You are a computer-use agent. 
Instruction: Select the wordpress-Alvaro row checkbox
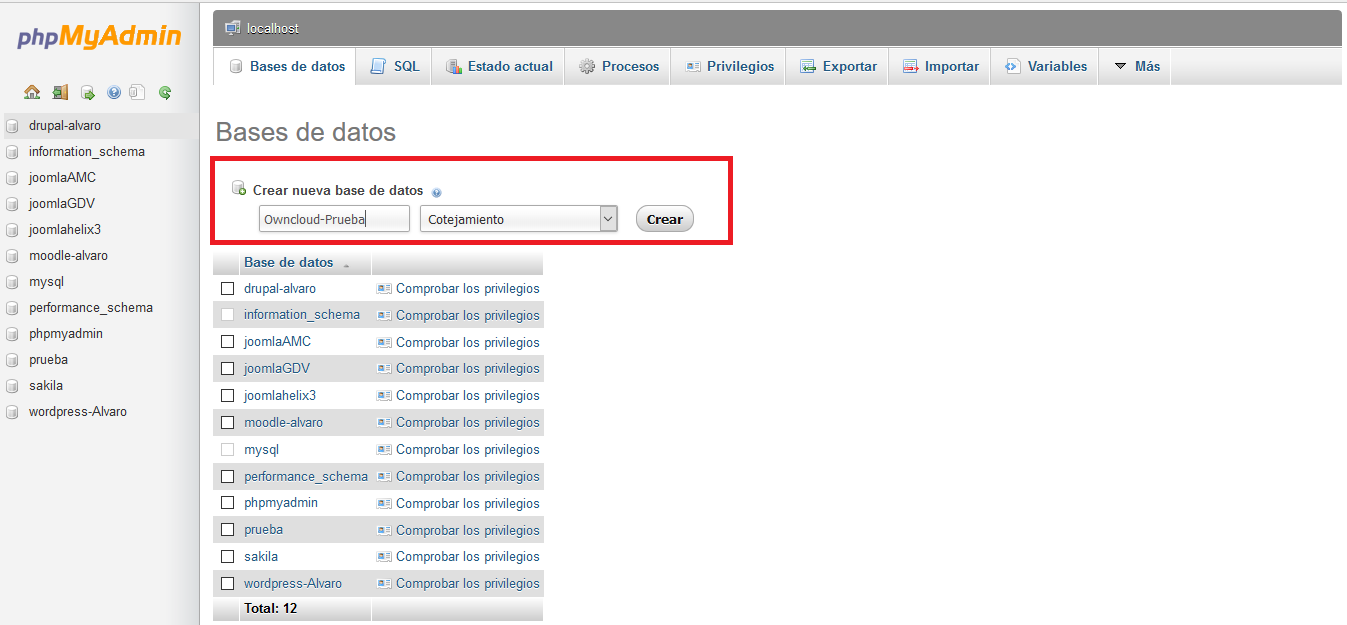tap(227, 584)
